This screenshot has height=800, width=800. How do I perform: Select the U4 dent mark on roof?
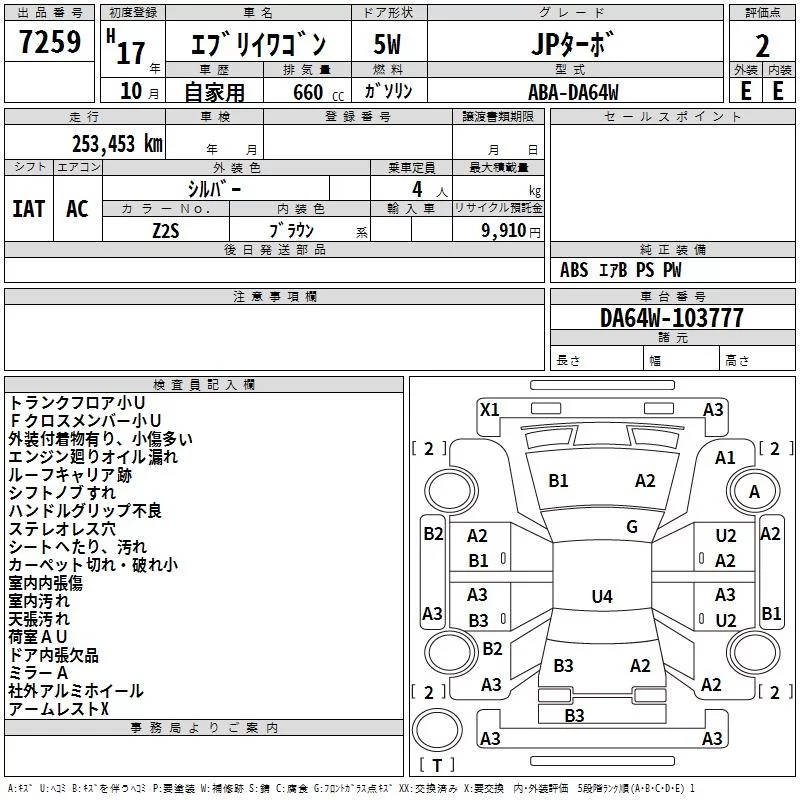(602, 596)
